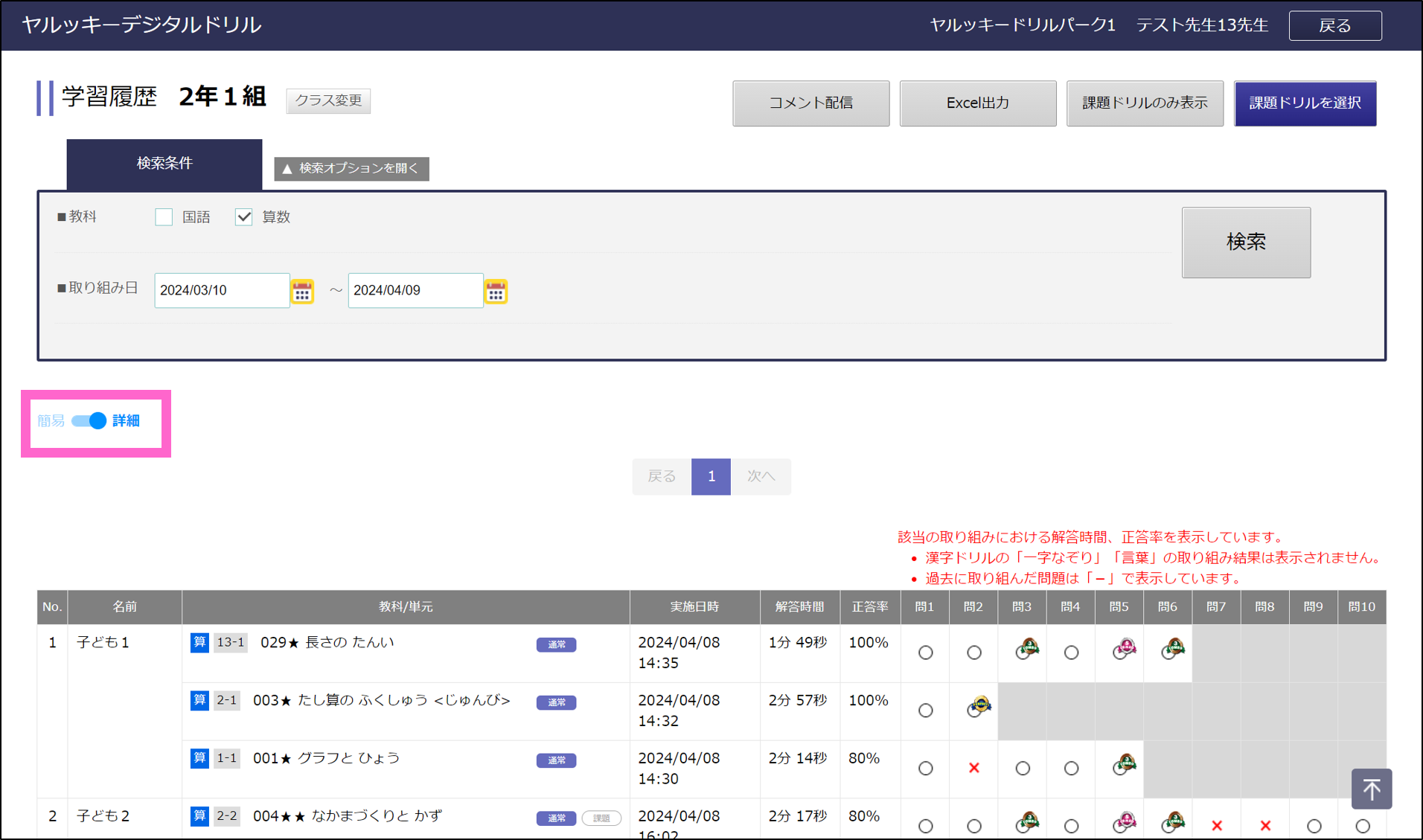Click 問5 pink badge icon for 長さの たんい
1423x840 pixels.
(1125, 649)
